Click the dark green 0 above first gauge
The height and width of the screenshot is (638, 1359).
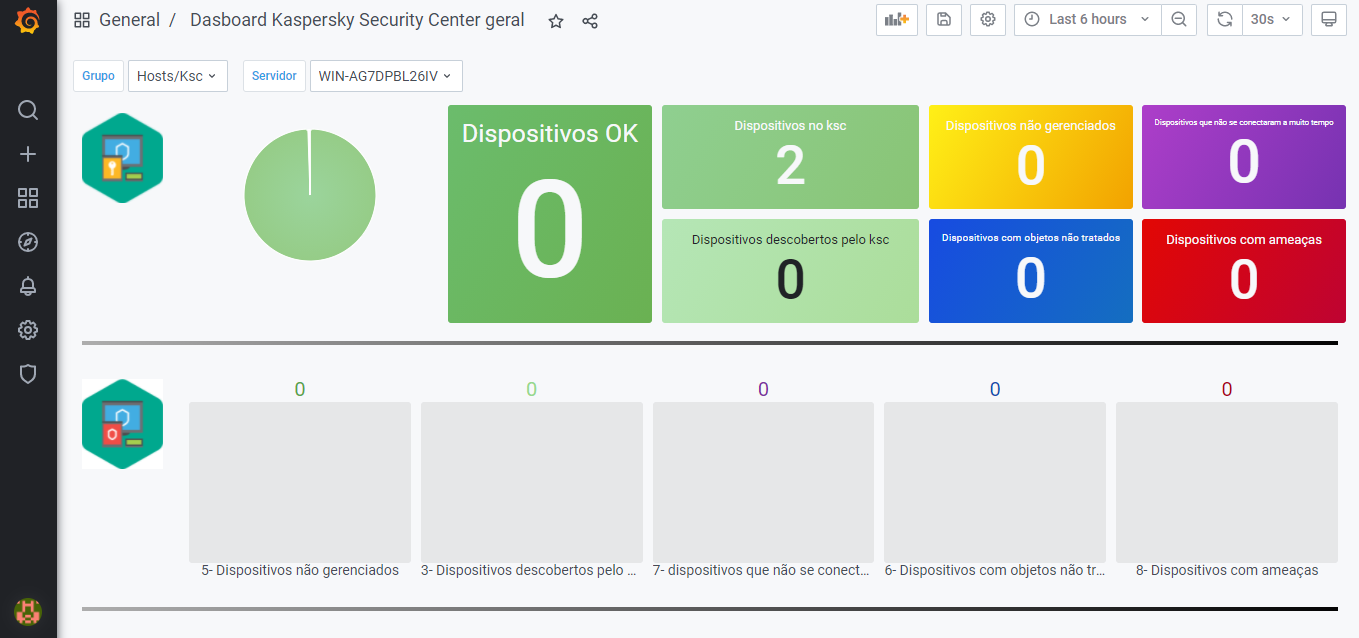[300, 390]
